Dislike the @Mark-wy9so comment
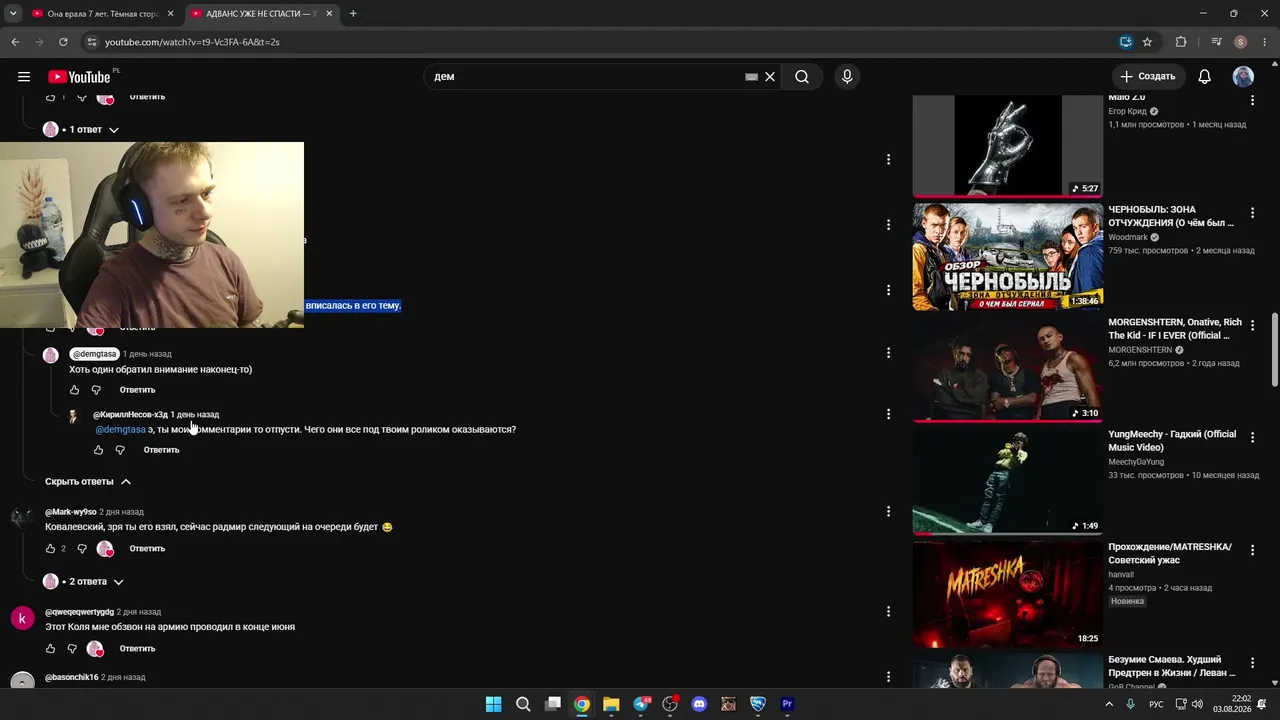The height and width of the screenshot is (720, 1280). pos(82,549)
